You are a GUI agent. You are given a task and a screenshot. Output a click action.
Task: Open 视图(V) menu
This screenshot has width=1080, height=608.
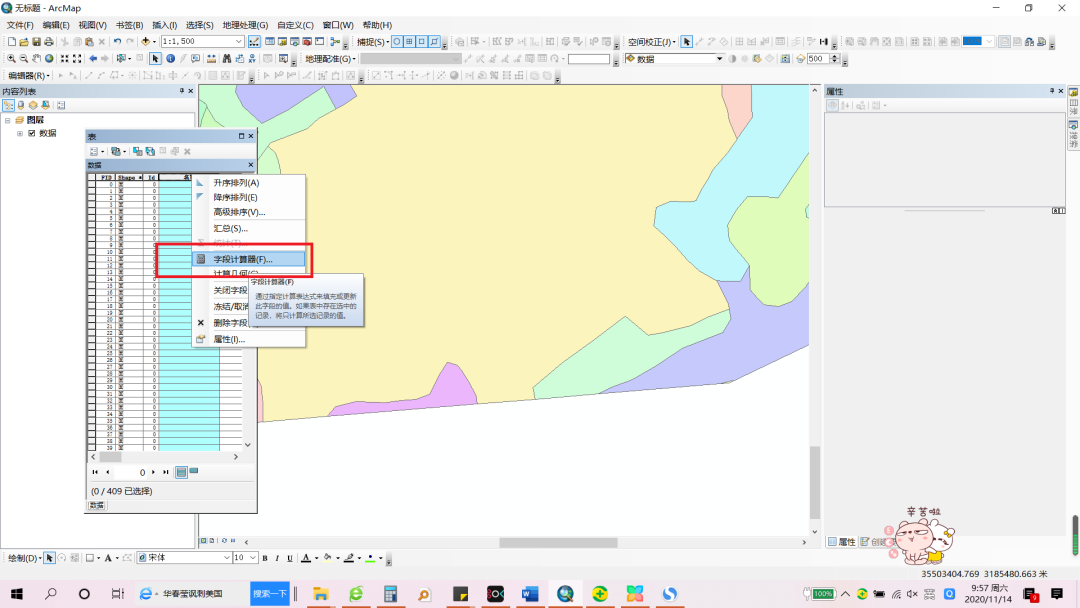pyautogui.click(x=92, y=25)
